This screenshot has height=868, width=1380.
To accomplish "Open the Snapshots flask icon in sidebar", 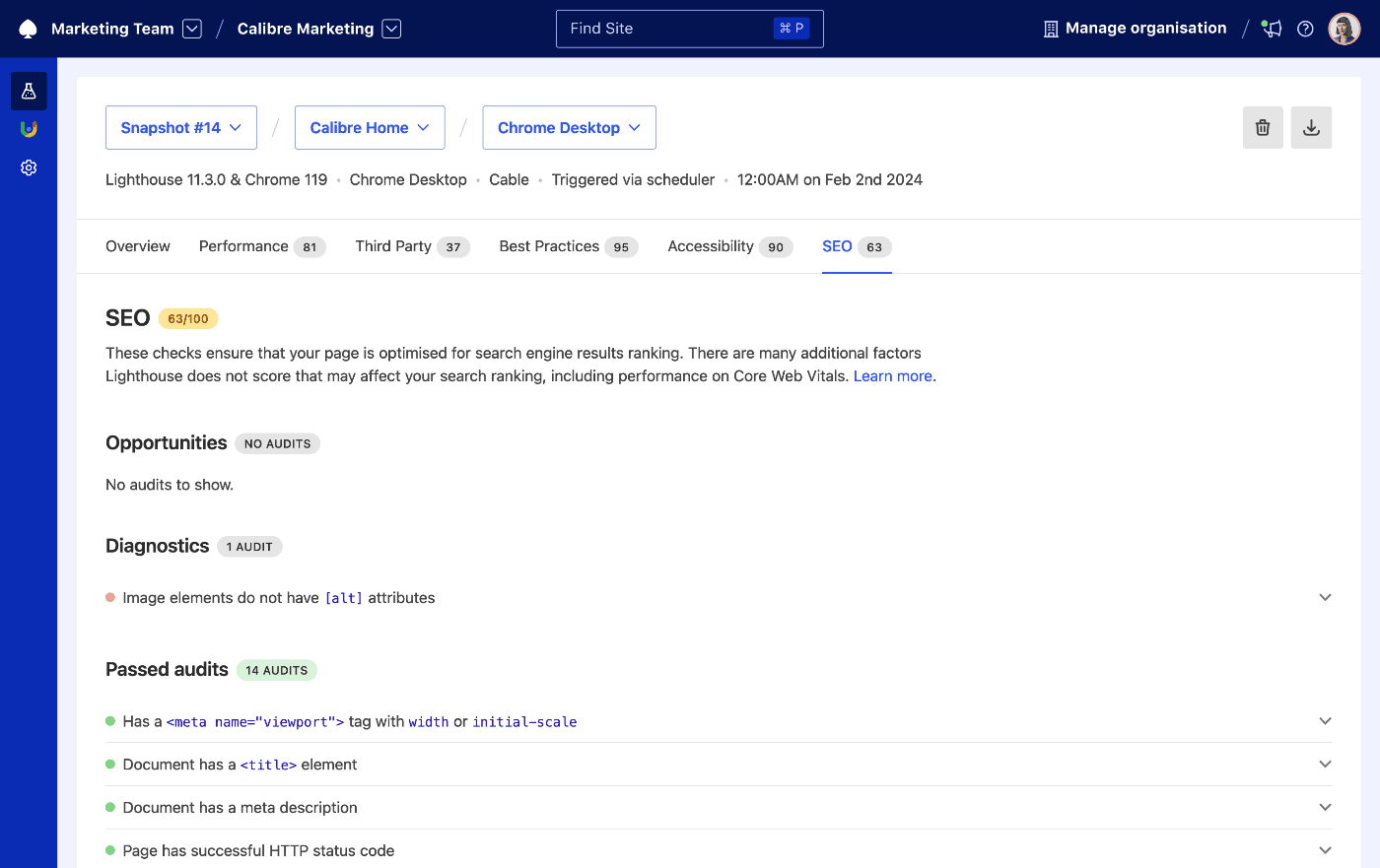I will (x=29, y=91).
